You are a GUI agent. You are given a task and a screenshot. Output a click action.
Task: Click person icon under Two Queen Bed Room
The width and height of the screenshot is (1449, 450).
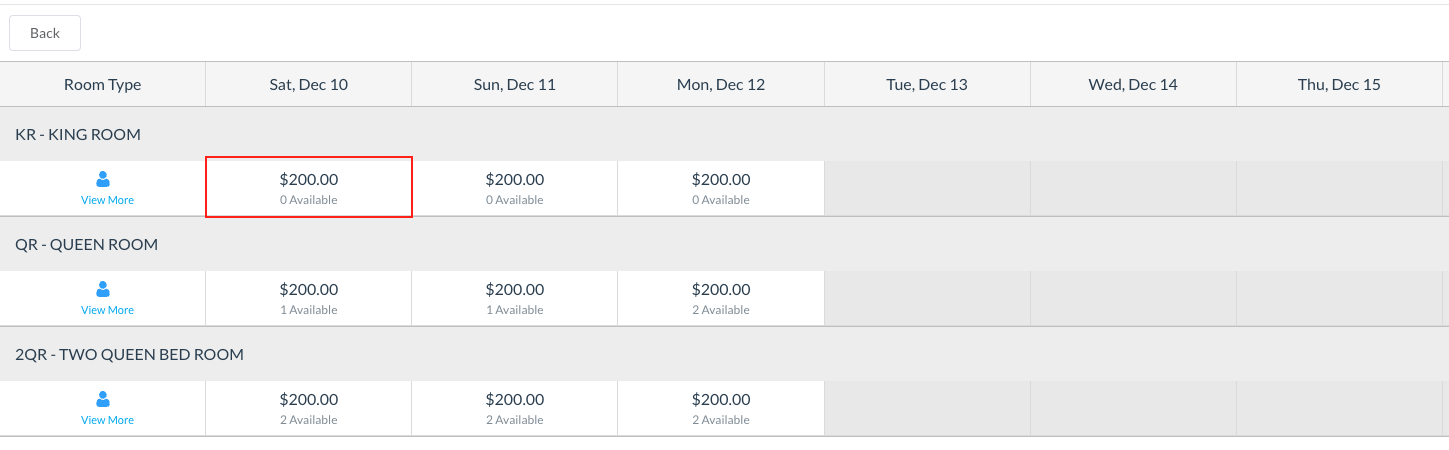point(102,399)
